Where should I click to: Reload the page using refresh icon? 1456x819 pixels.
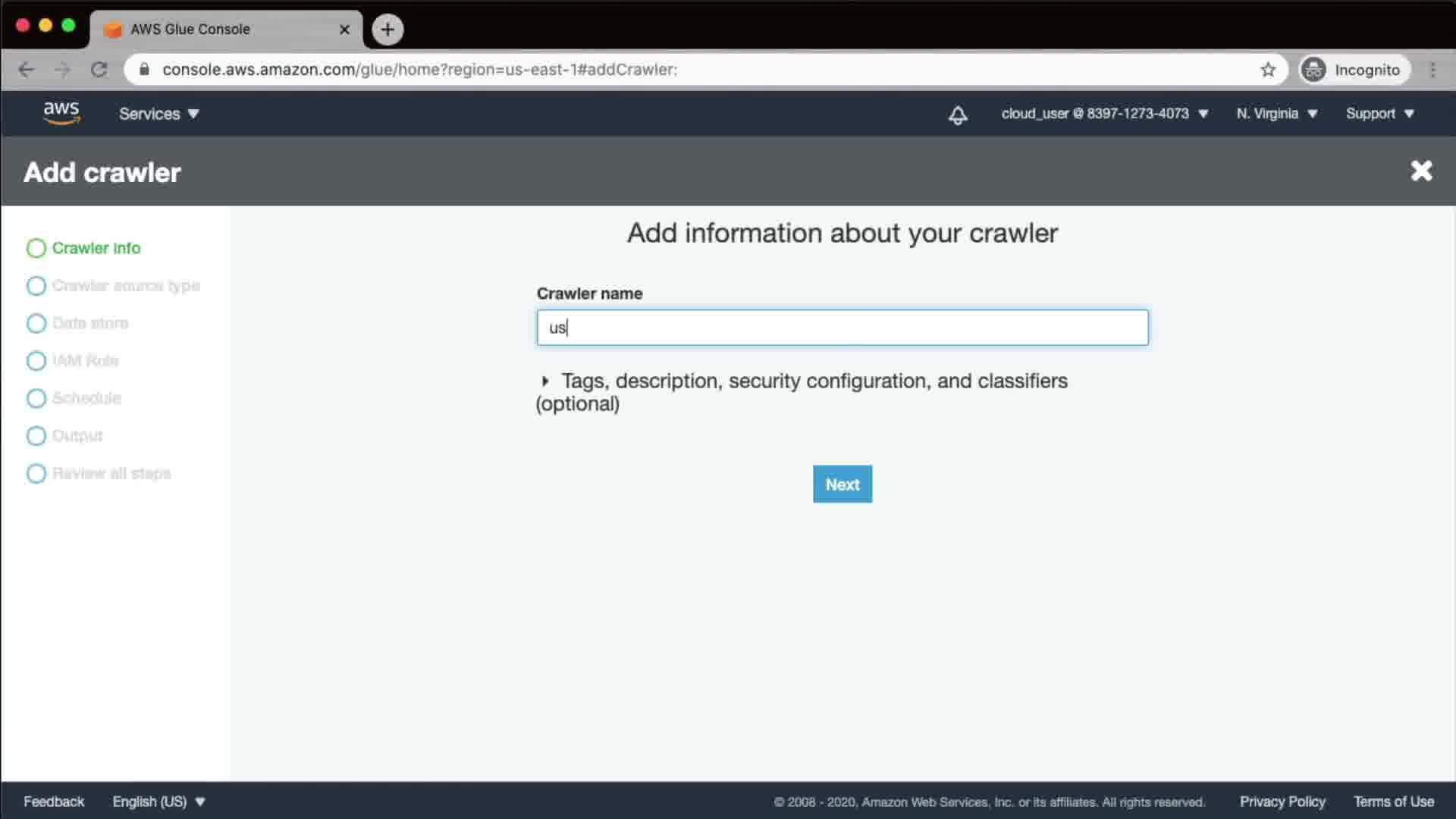(99, 70)
